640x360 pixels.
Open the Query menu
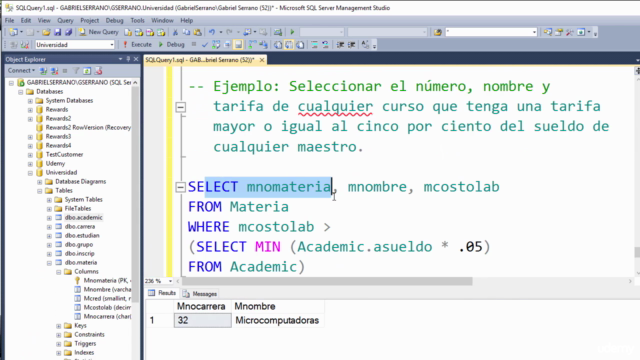65,20
